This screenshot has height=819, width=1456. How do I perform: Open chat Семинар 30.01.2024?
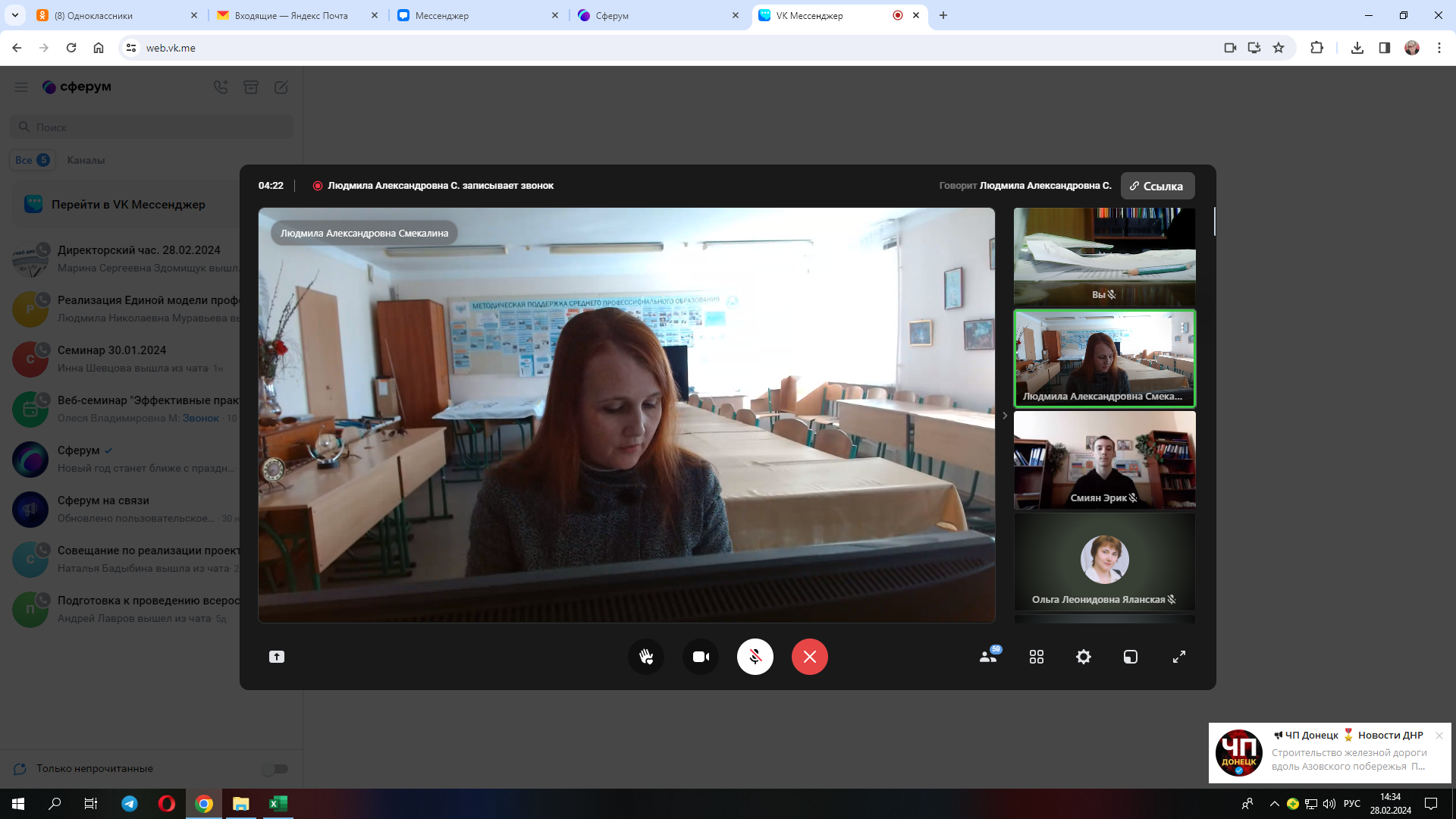pyautogui.click(x=126, y=359)
